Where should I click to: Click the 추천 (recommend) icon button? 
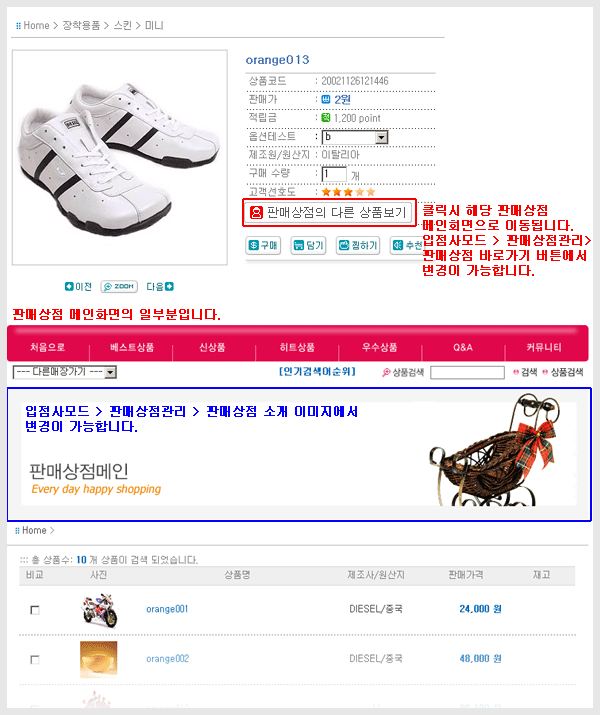coord(406,245)
